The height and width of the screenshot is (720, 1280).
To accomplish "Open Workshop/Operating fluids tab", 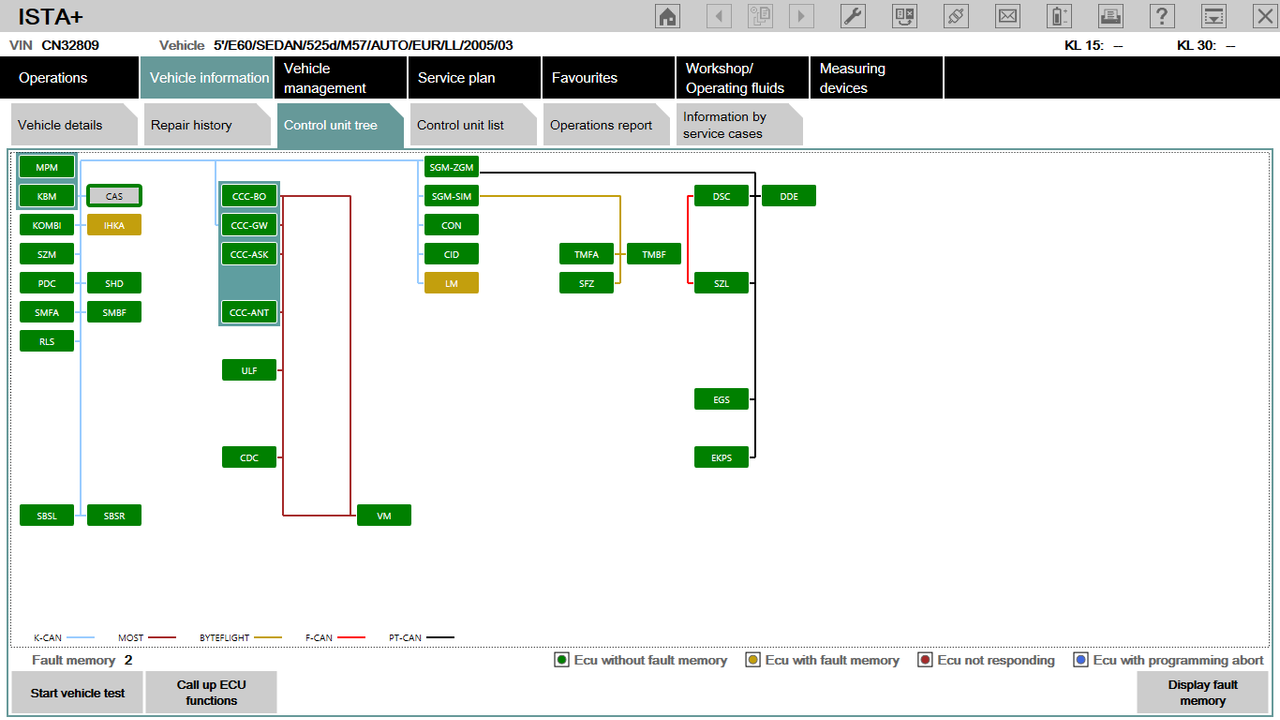I will (x=743, y=78).
